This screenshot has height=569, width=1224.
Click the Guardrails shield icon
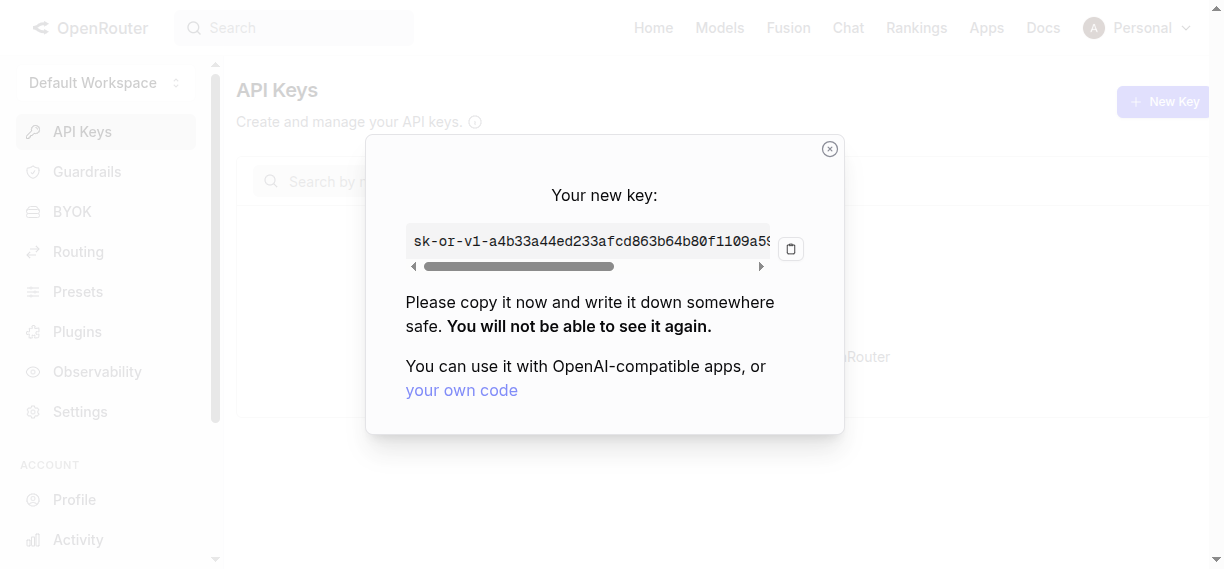(x=33, y=172)
